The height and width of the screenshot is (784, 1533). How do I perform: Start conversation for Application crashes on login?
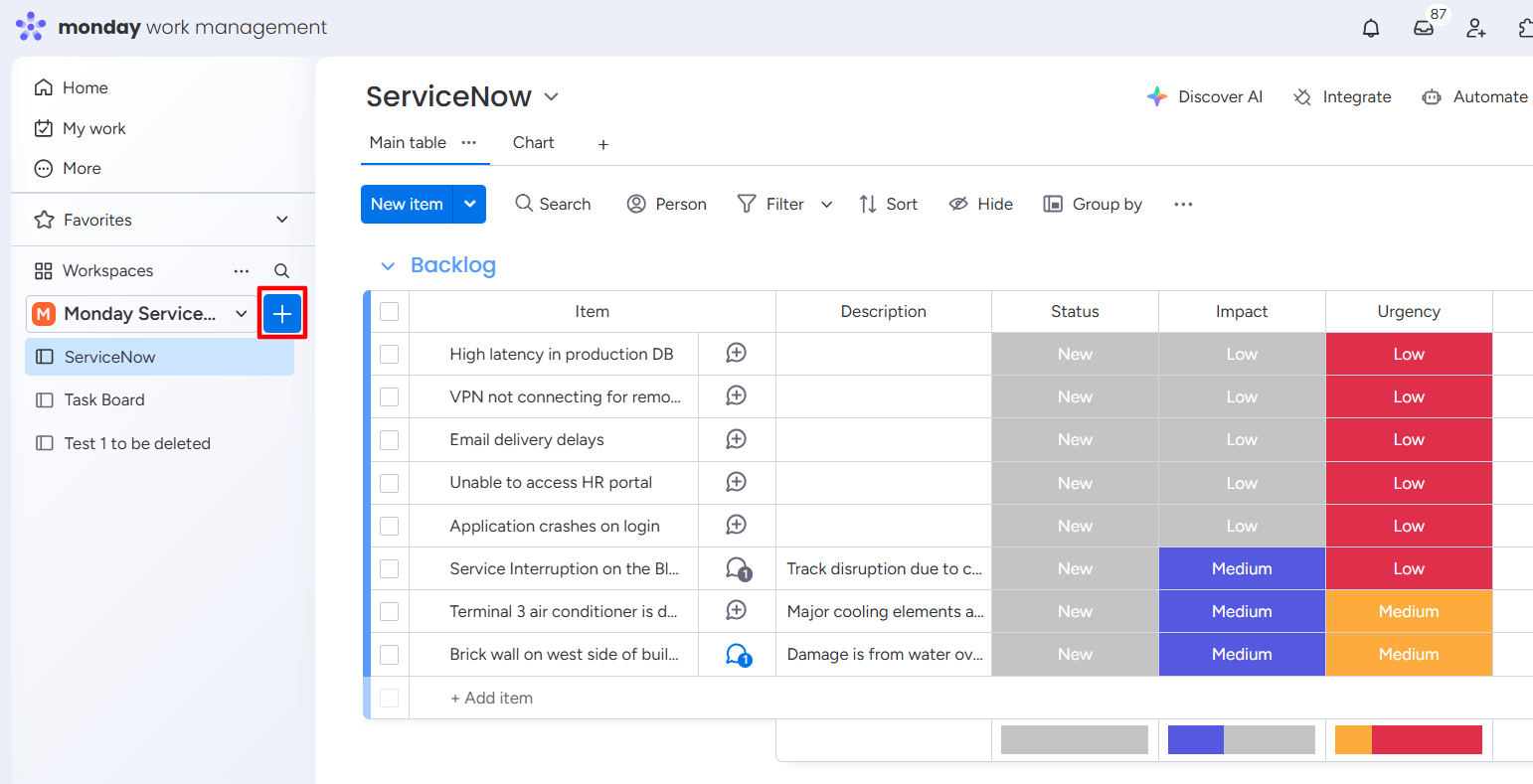pos(737,525)
